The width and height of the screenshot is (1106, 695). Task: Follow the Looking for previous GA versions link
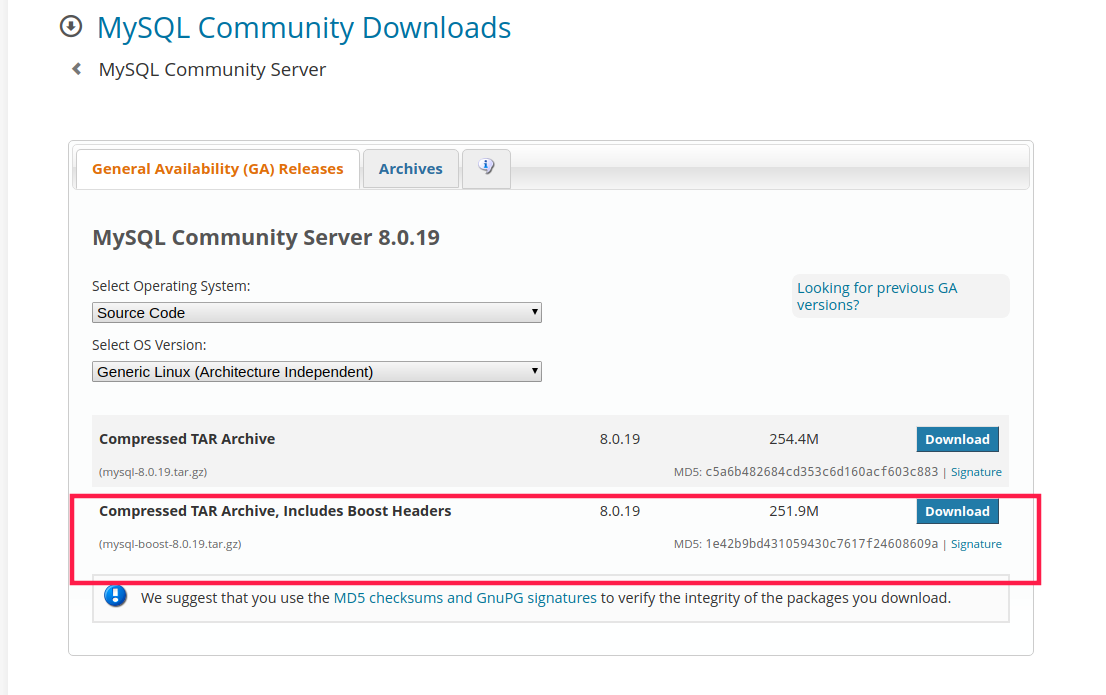click(877, 296)
